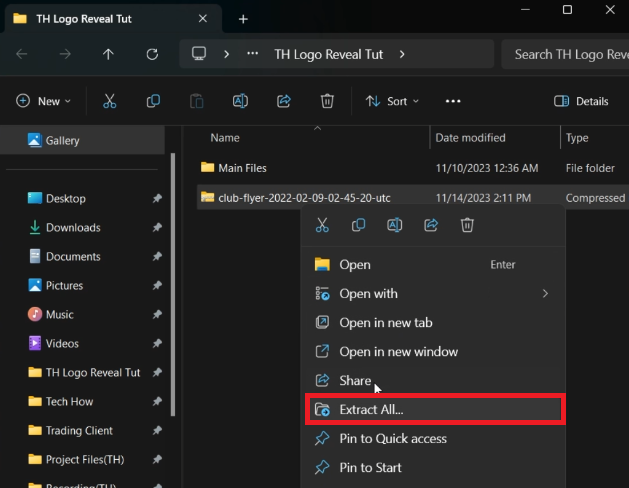Click the Copy icon in the toolbar
The width and height of the screenshot is (629, 488).
(x=153, y=101)
